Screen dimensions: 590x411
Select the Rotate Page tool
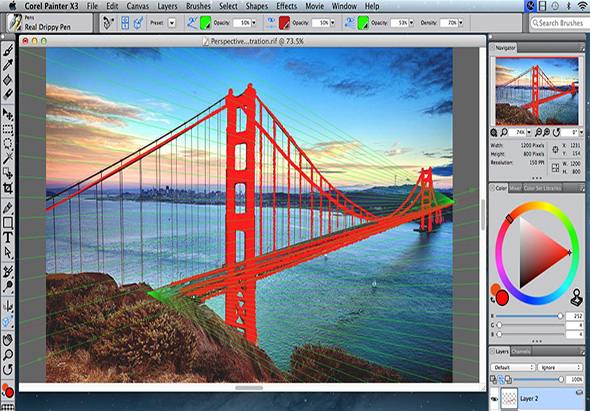coord(8,369)
